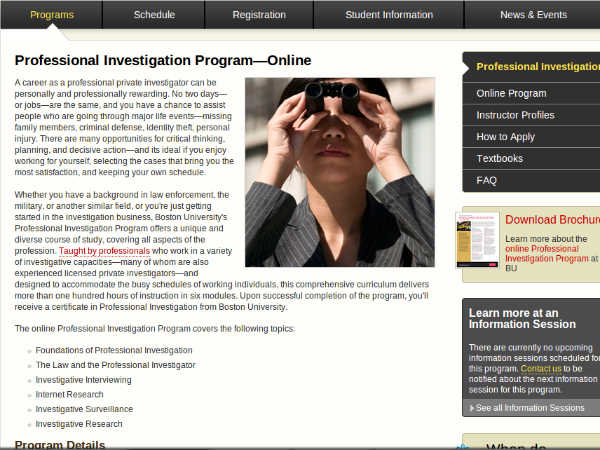This screenshot has width=600, height=450.
Task: Go to FAQ in the sidebar
Action: [487, 181]
